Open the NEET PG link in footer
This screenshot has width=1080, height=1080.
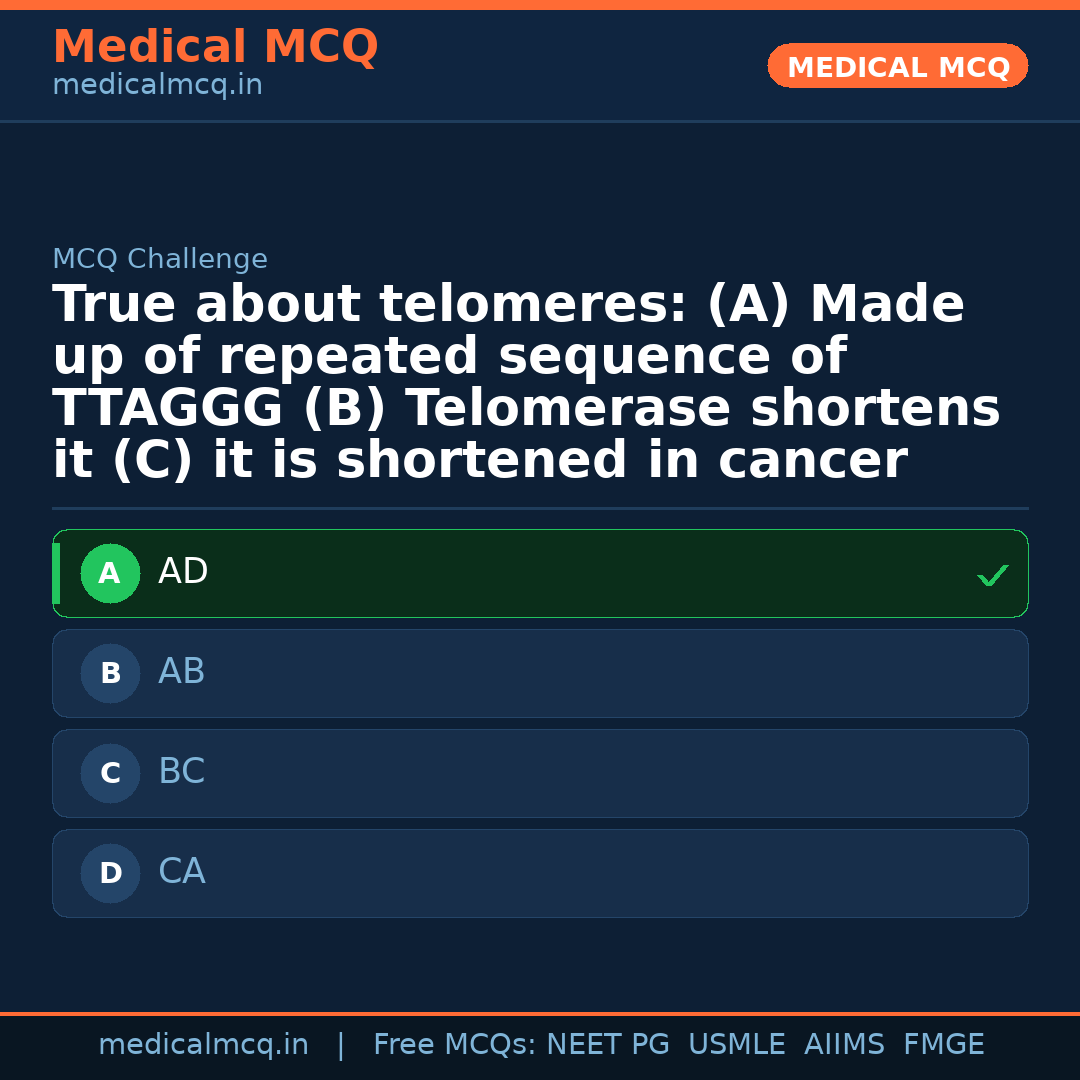[608, 1044]
